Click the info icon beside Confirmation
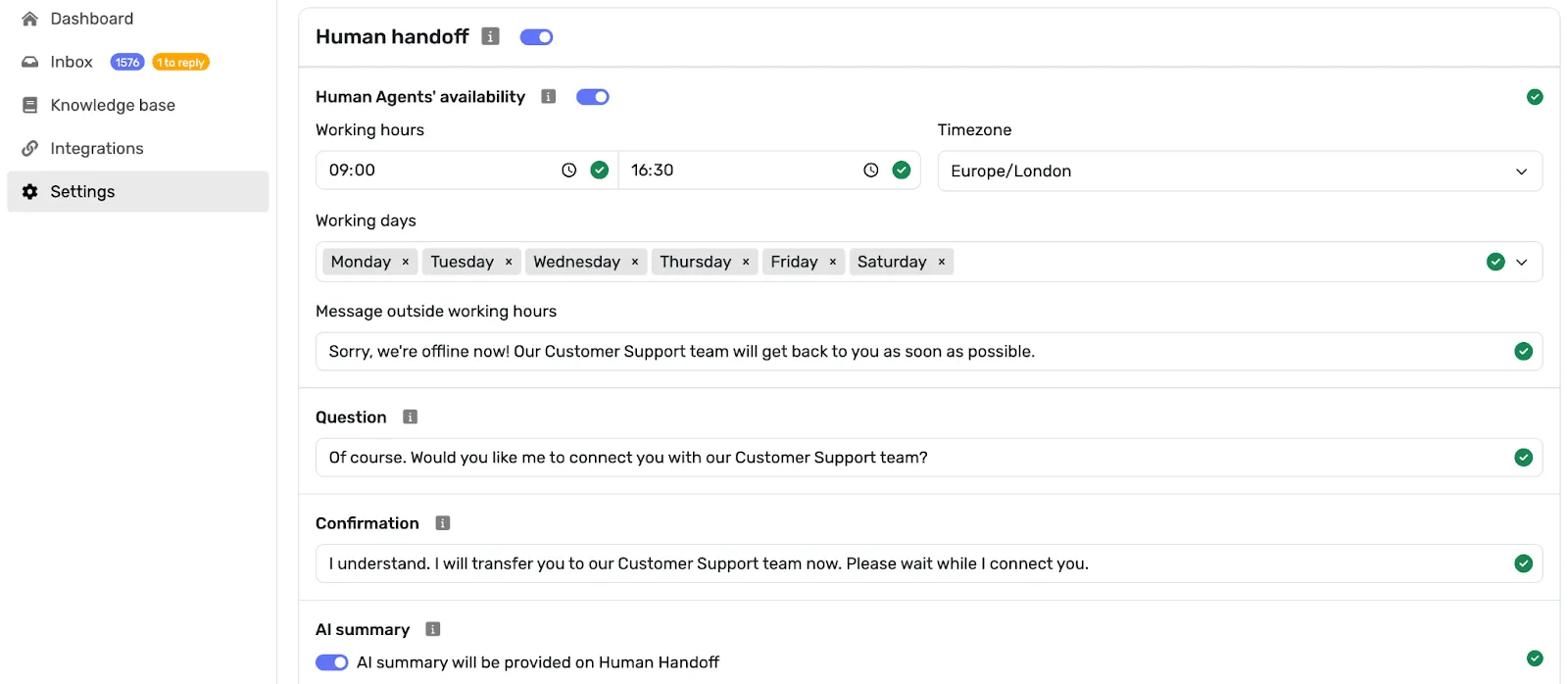Image resolution: width=1568 pixels, height=684 pixels. tap(443, 523)
